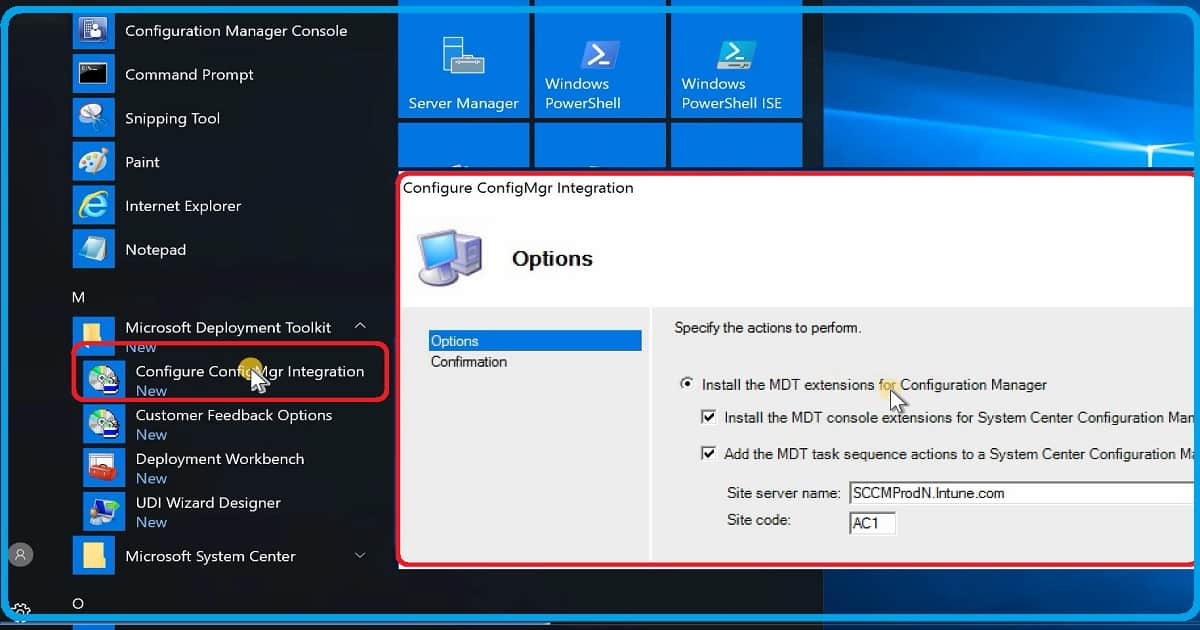Click the user account icon
The width and height of the screenshot is (1200, 630).
click(21, 554)
